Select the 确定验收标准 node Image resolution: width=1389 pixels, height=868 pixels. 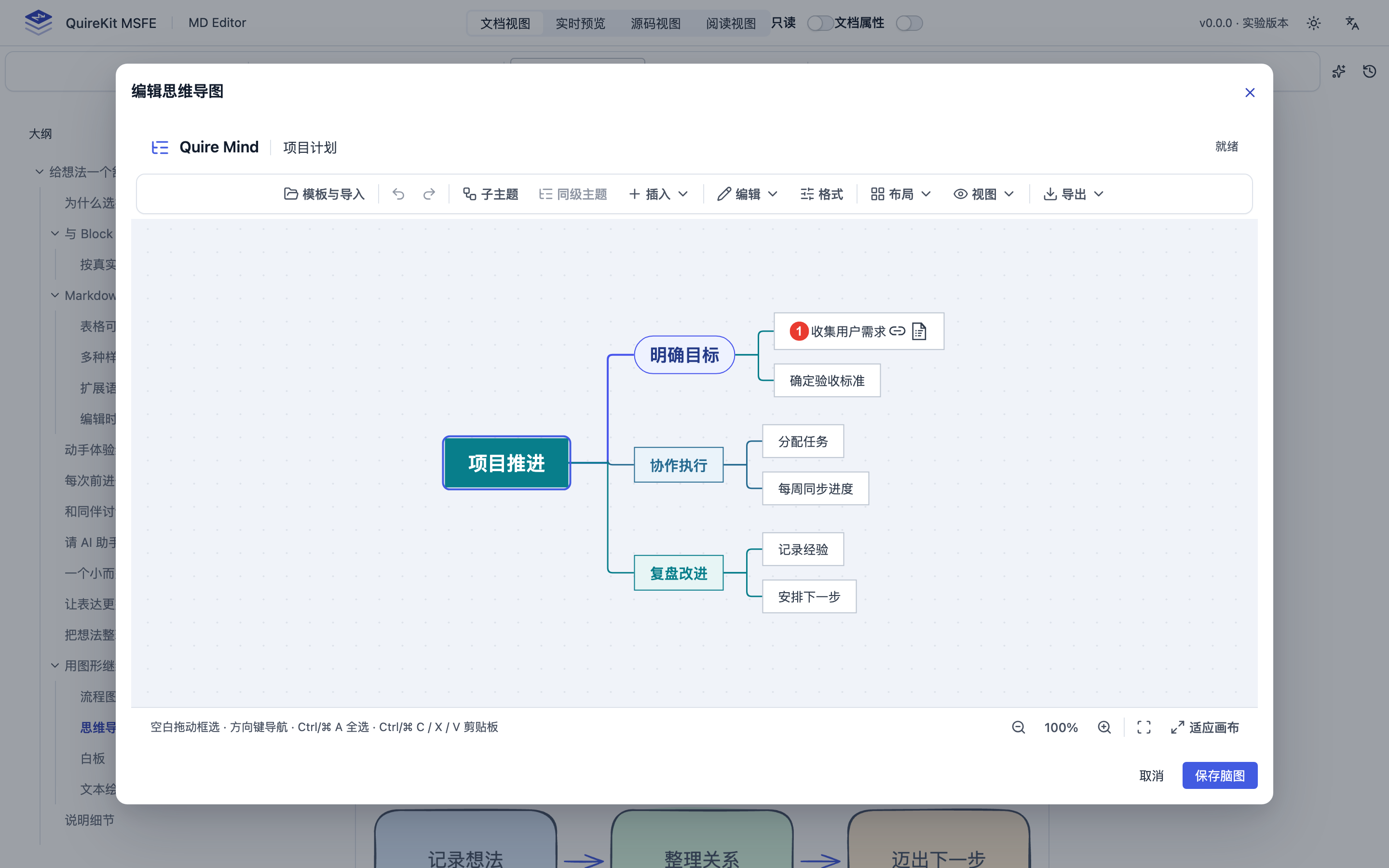pos(827,380)
